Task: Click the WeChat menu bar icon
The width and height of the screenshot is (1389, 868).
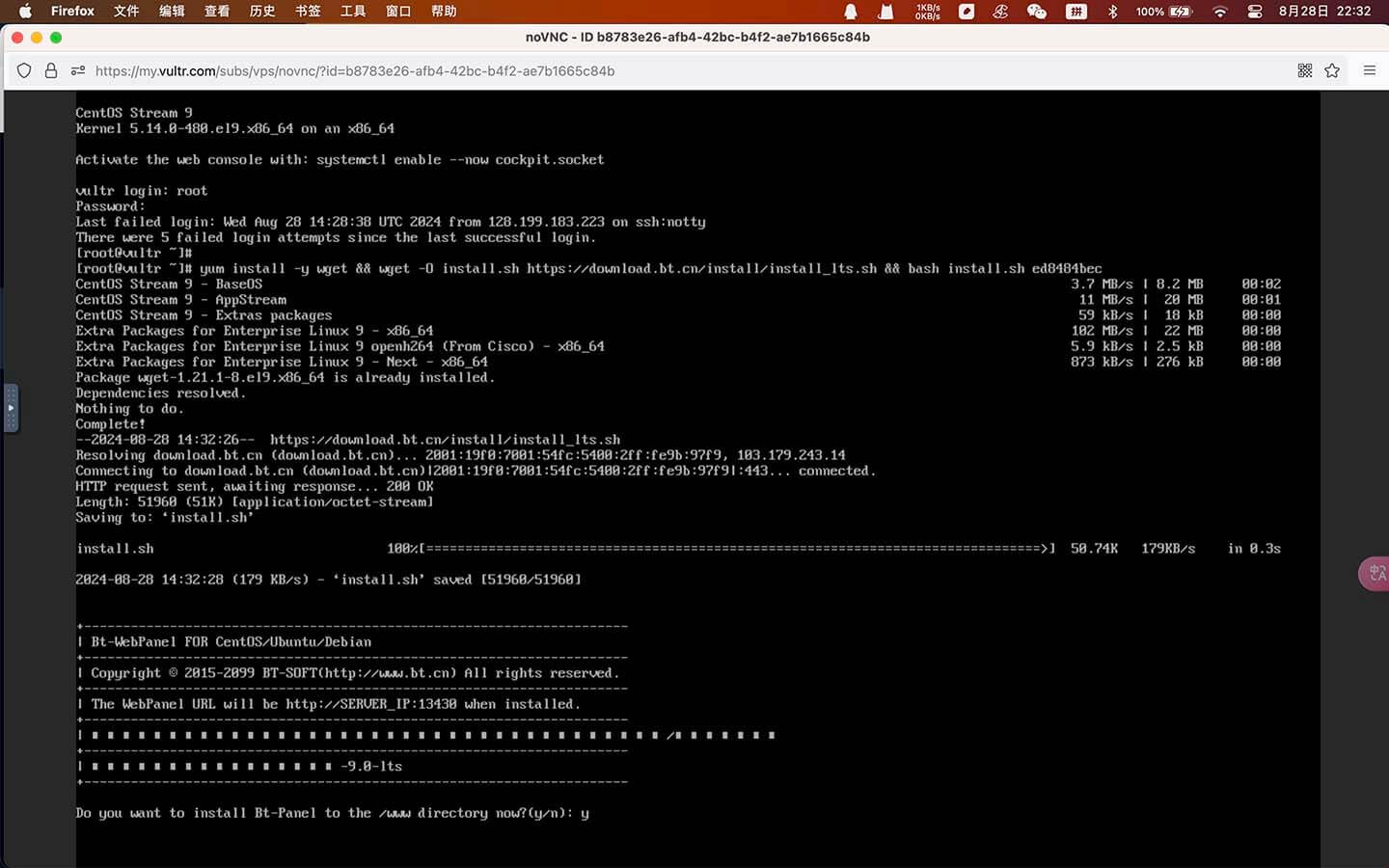Action: click(1037, 12)
